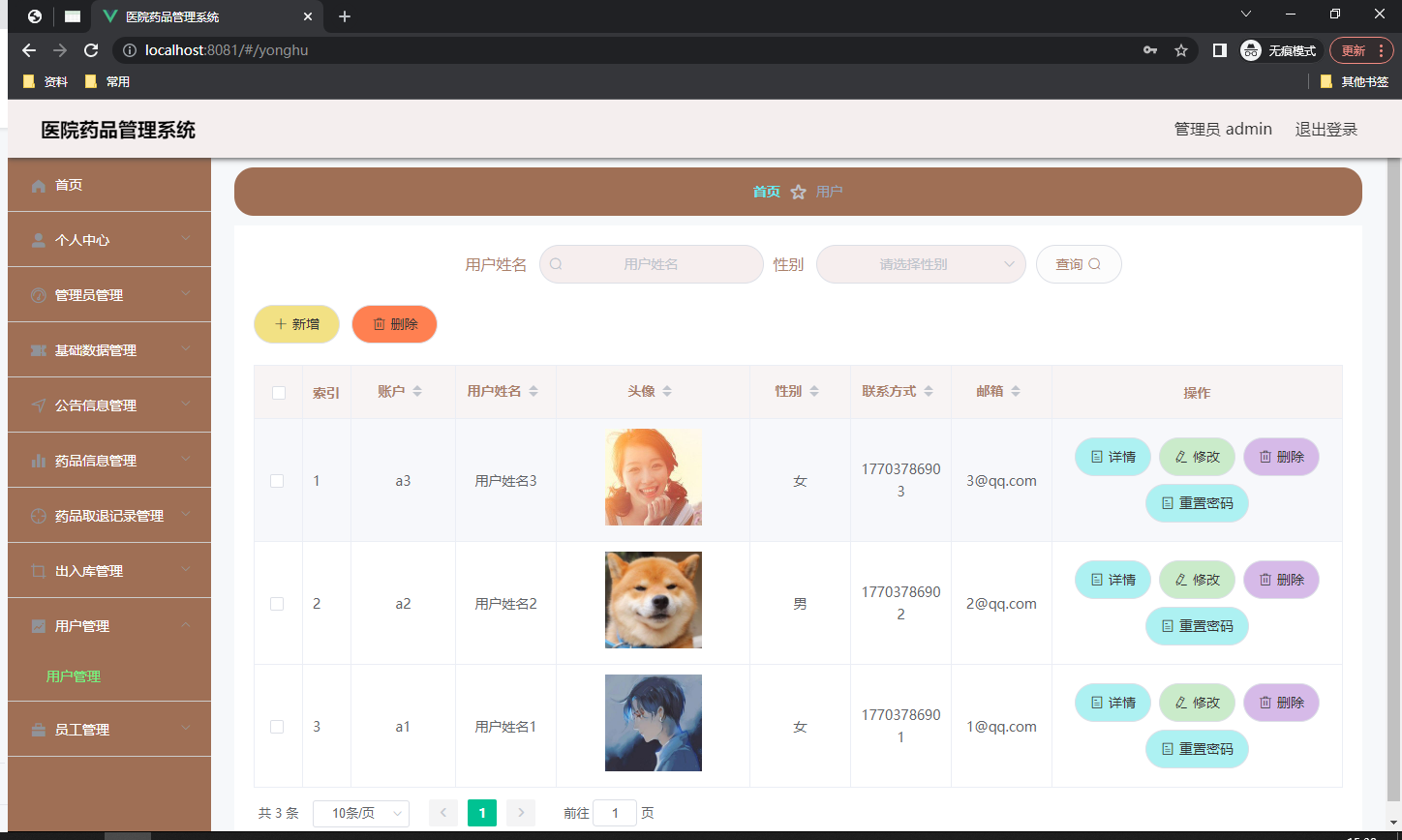Click user 用户姓名1's avatar thumbnail
This screenshot has width=1402, height=840.
click(654, 723)
